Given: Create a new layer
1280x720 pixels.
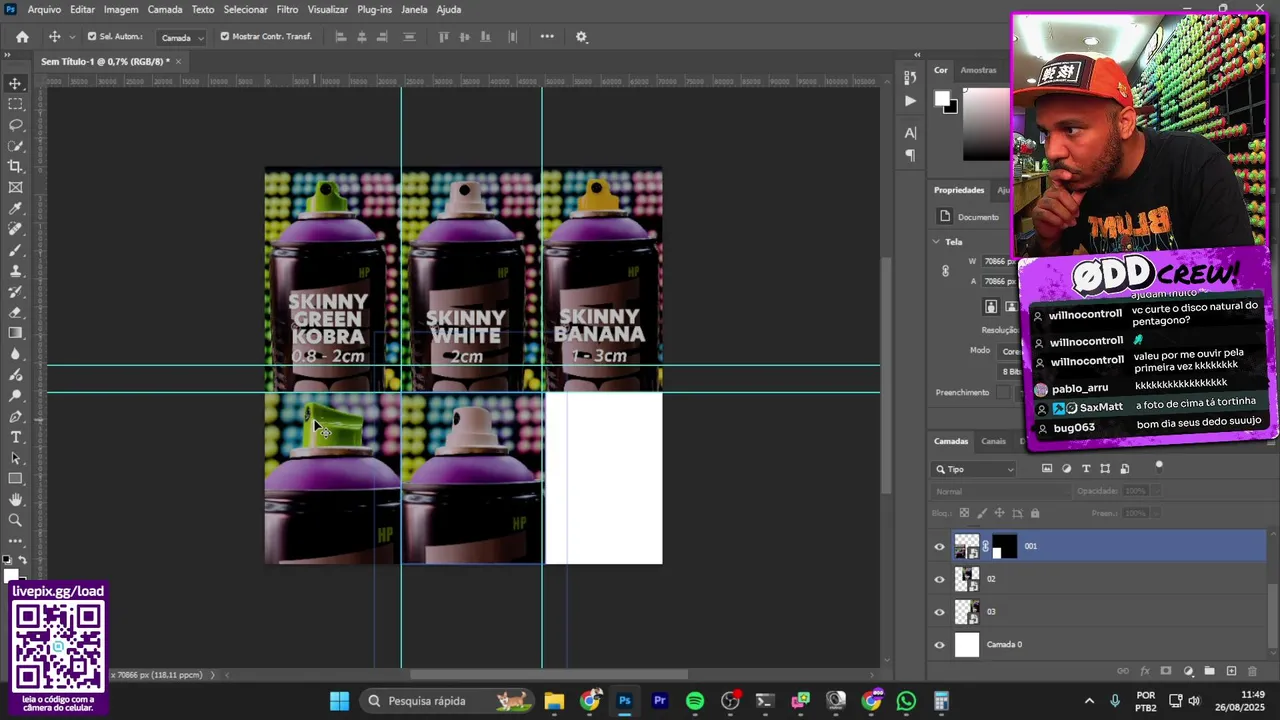Looking at the screenshot, I should pos(1231,671).
